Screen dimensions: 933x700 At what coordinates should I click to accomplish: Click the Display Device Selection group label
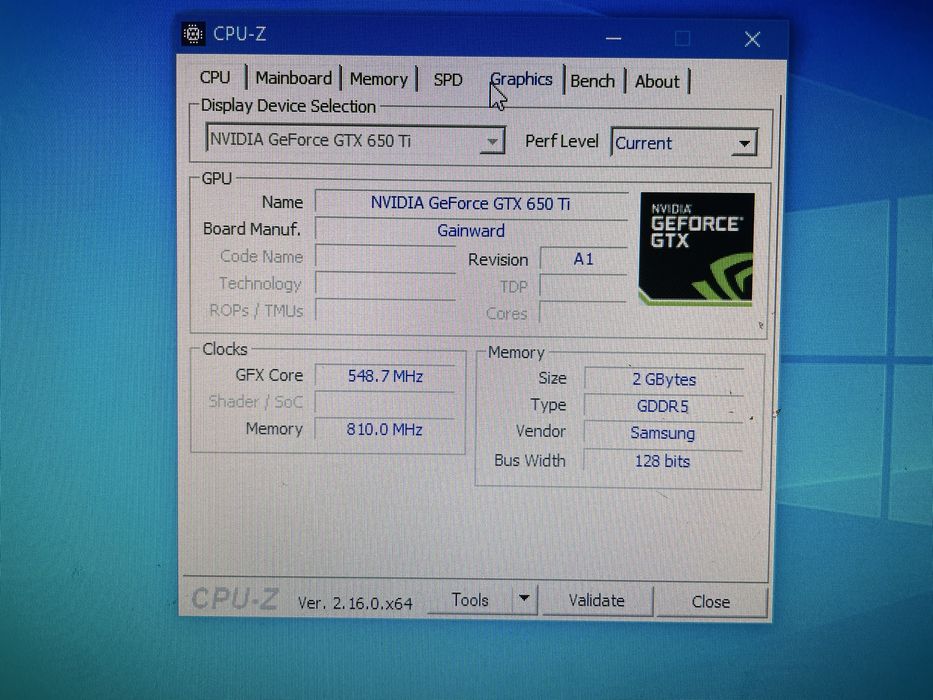point(288,106)
